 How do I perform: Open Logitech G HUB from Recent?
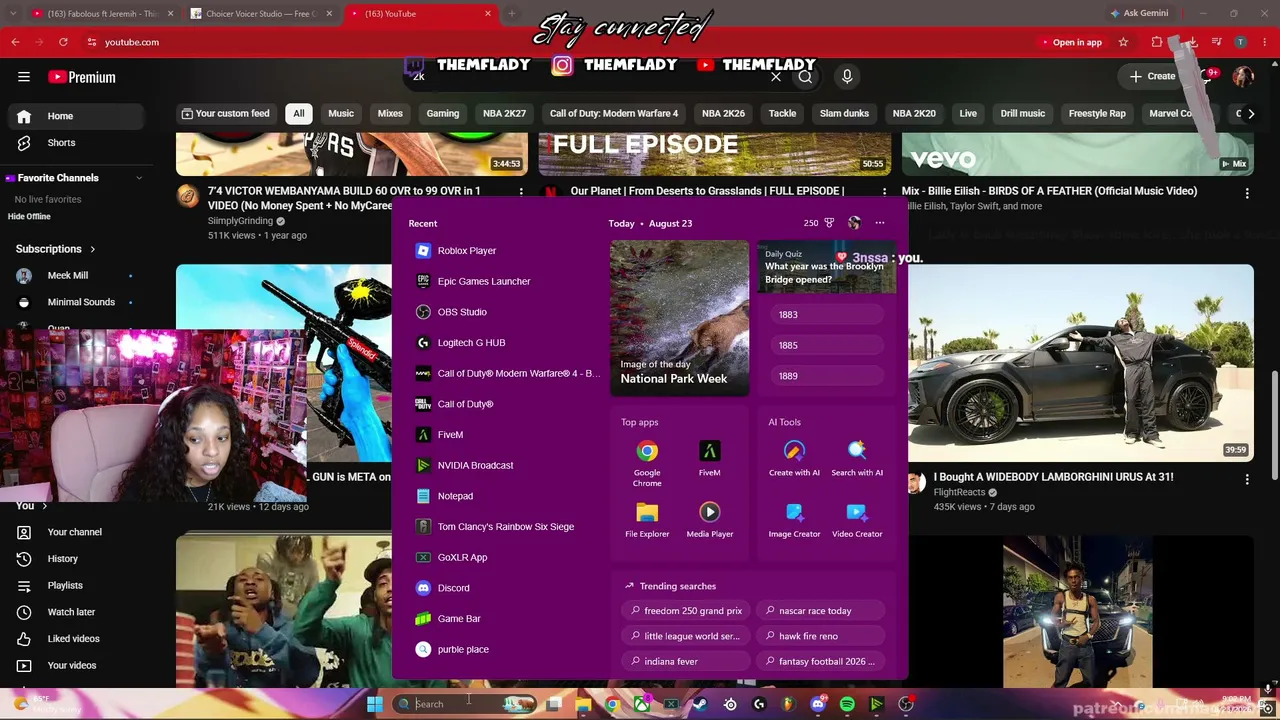pyautogui.click(x=471, y=343)
